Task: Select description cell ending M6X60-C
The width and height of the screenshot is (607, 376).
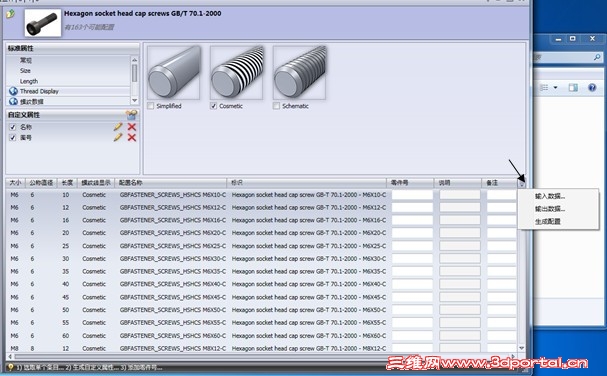Action: (309, 335)
